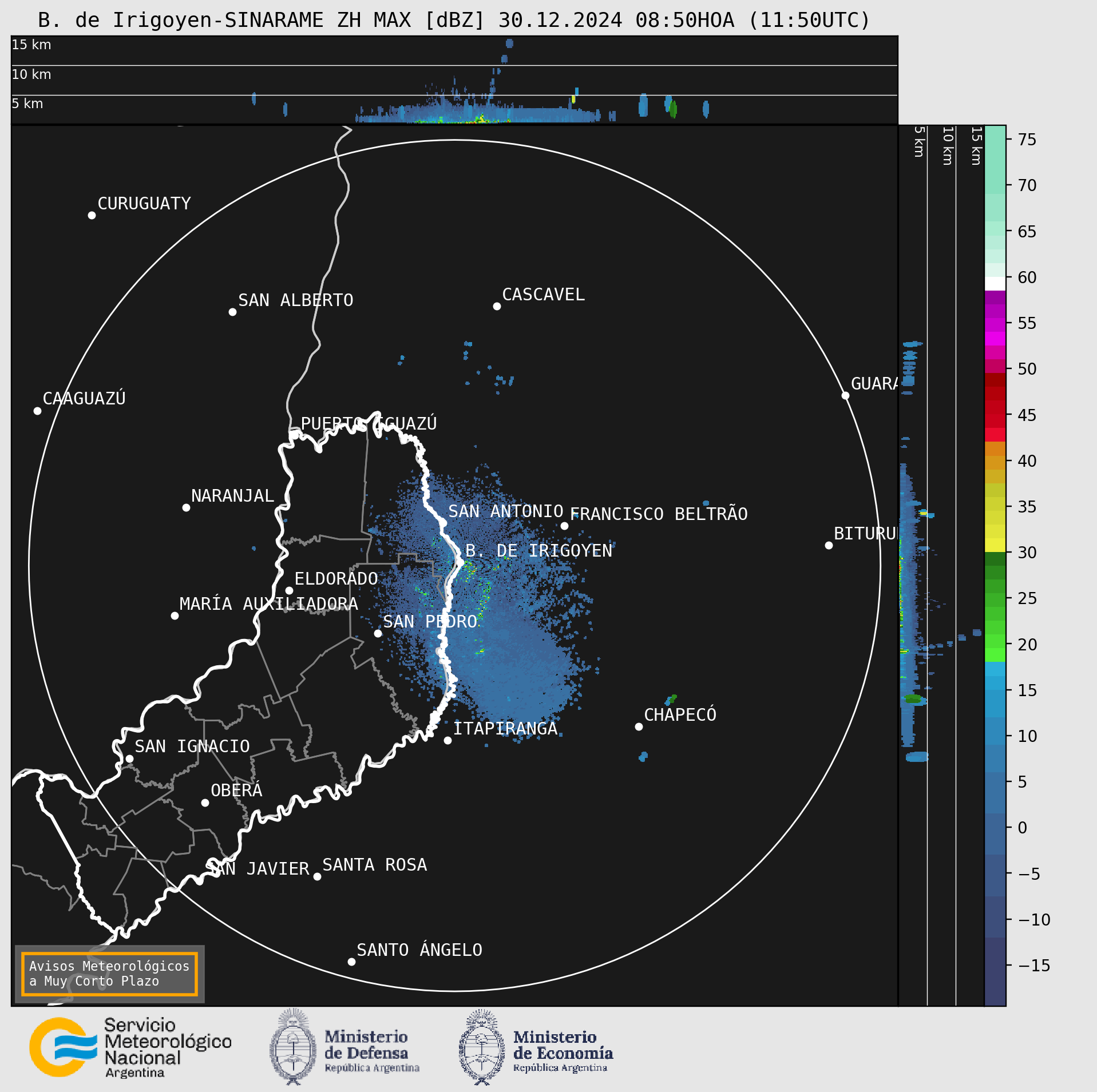Click the FRANCISCO BELTRÃO marker dot
The height and width of the screenshot is (1092, 1097).
[x=564, y=526]
